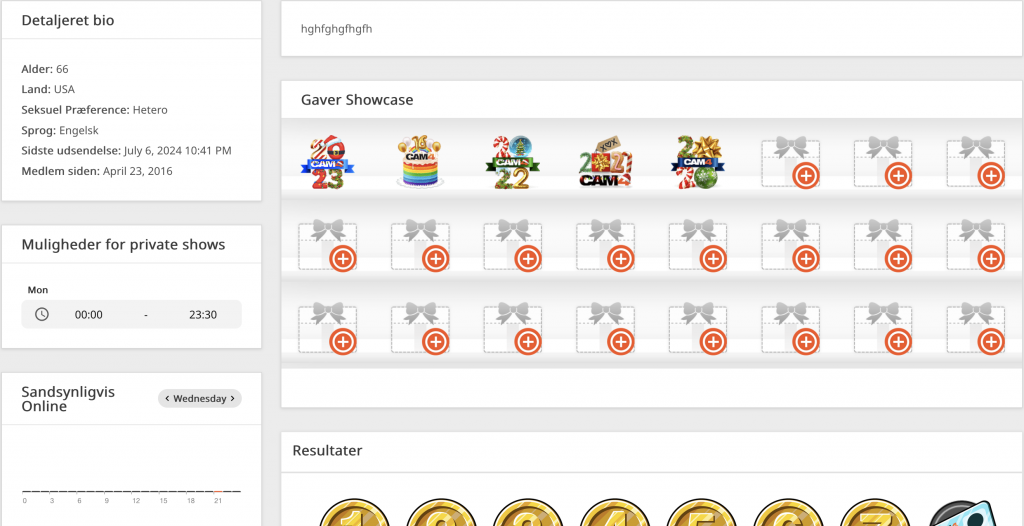This screenshot has width=1024, height=526.
Task: Add gift to first empty top-row slot
Action: coord(806,175)
